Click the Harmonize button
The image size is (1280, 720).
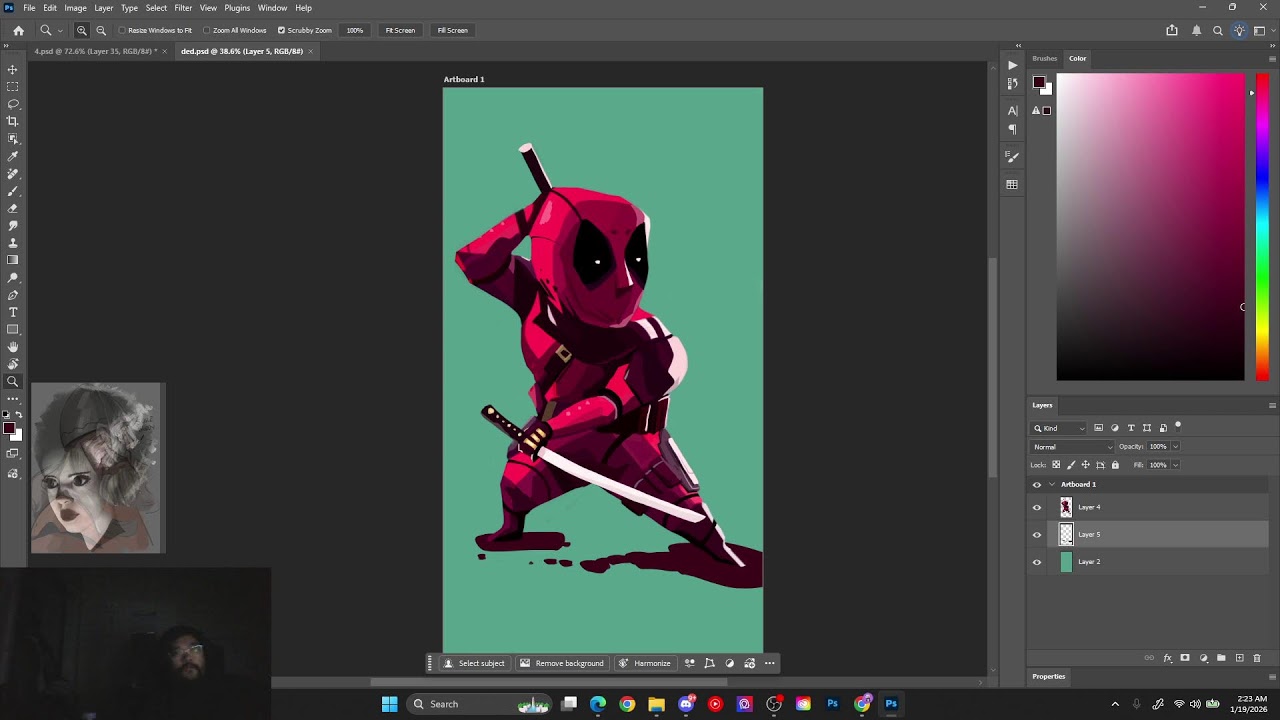click(x=644, y=663)
